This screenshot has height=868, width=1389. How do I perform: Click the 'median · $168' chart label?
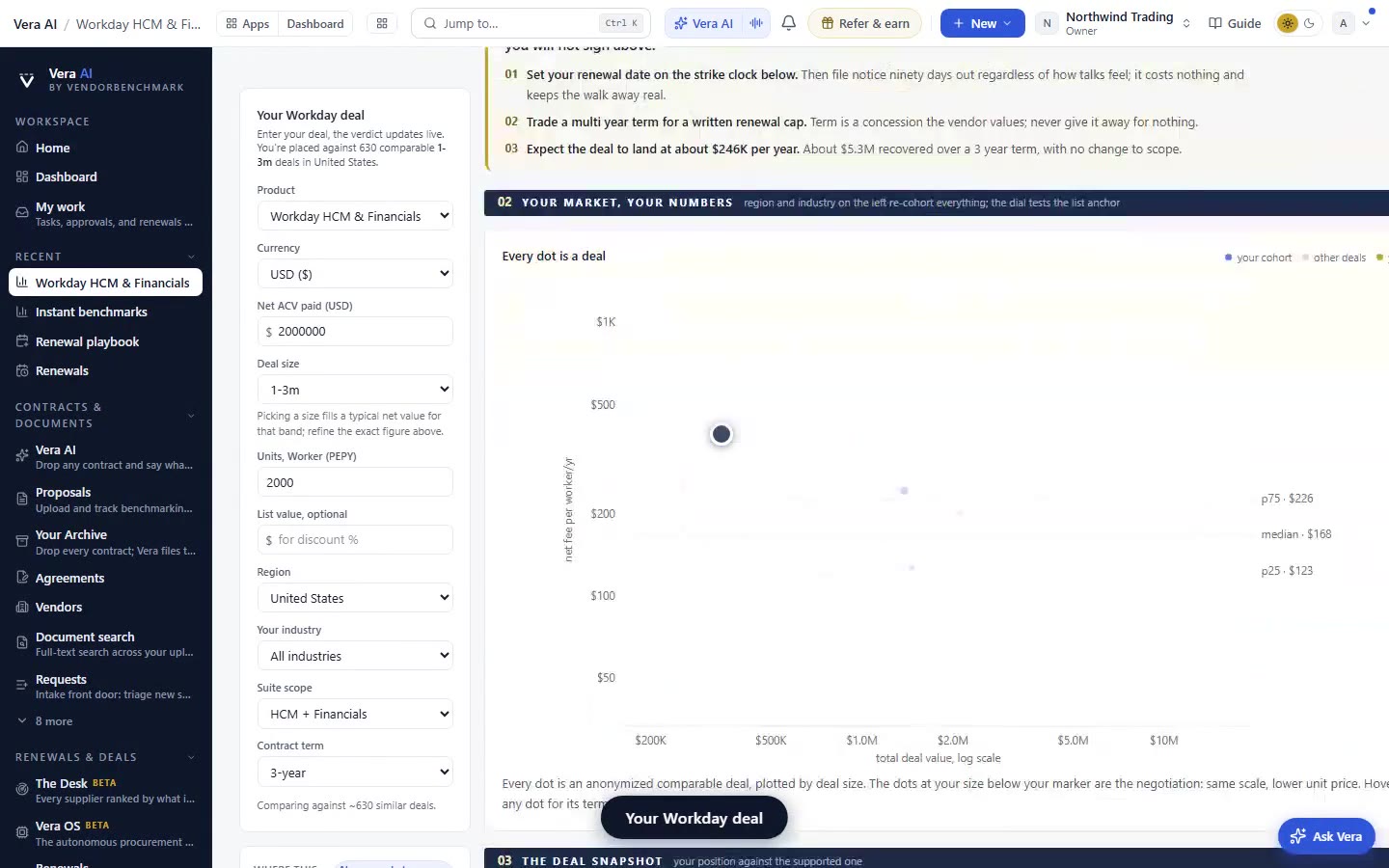click(1296, 534)
